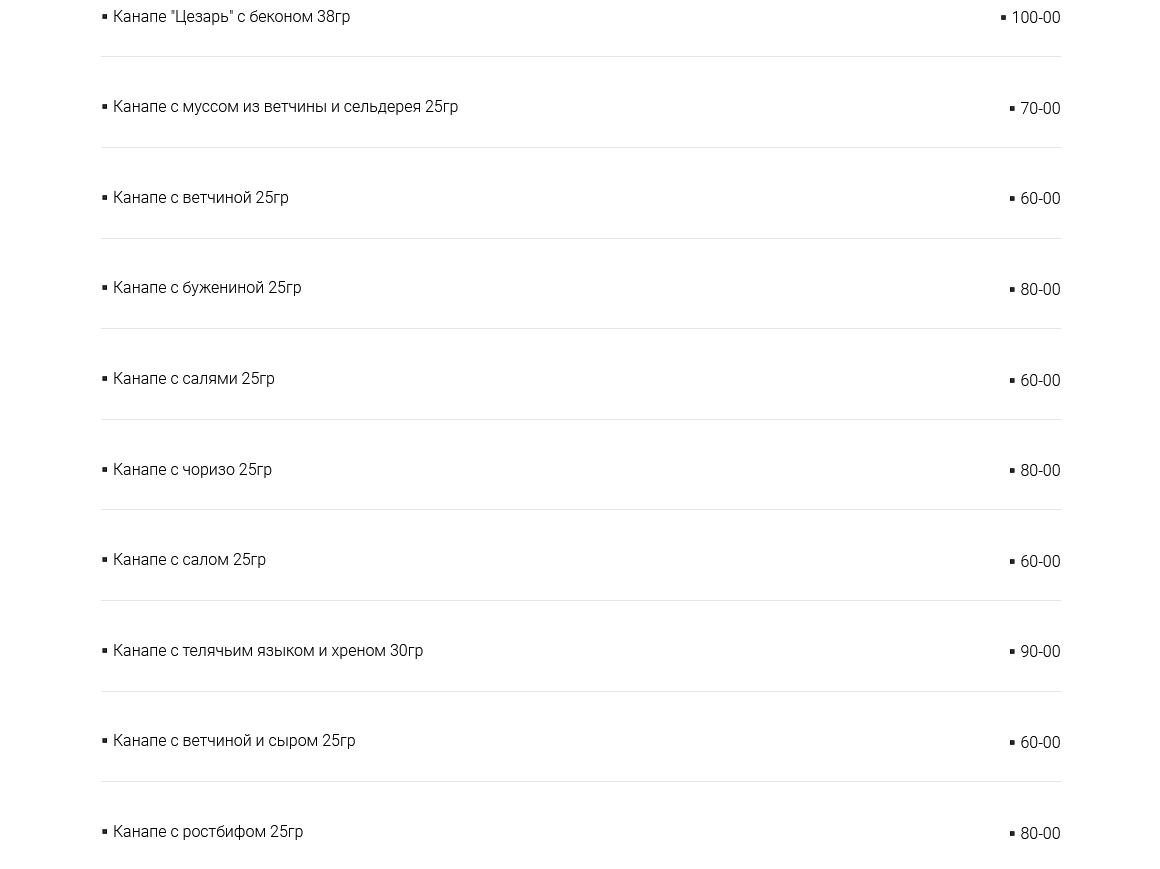This screenshot has width=1160, height=869.
Task: Click the 60-00 price of ветчиной и сыром
Action: pos(1039,743)
